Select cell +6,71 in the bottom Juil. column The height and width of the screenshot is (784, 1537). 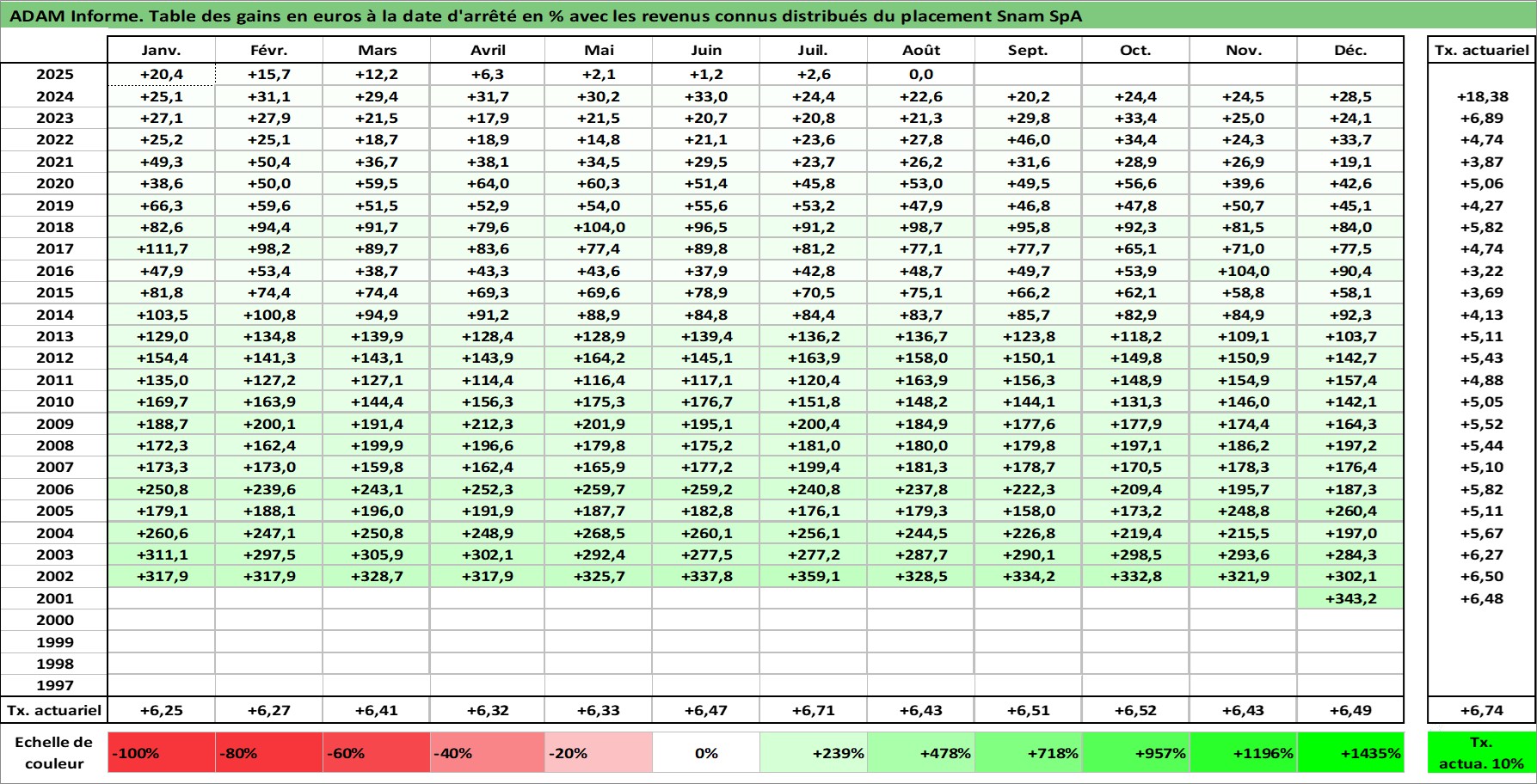[x=813, y=710]
